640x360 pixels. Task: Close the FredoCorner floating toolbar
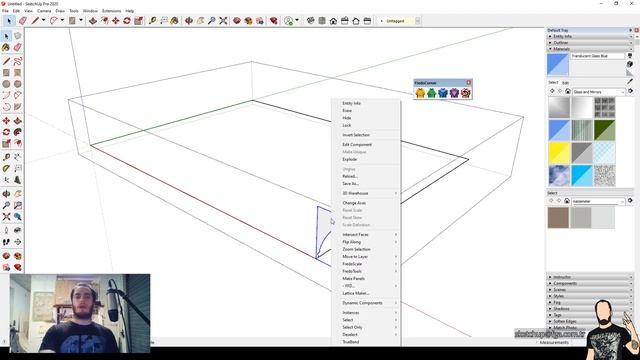(x=469, y=82)
